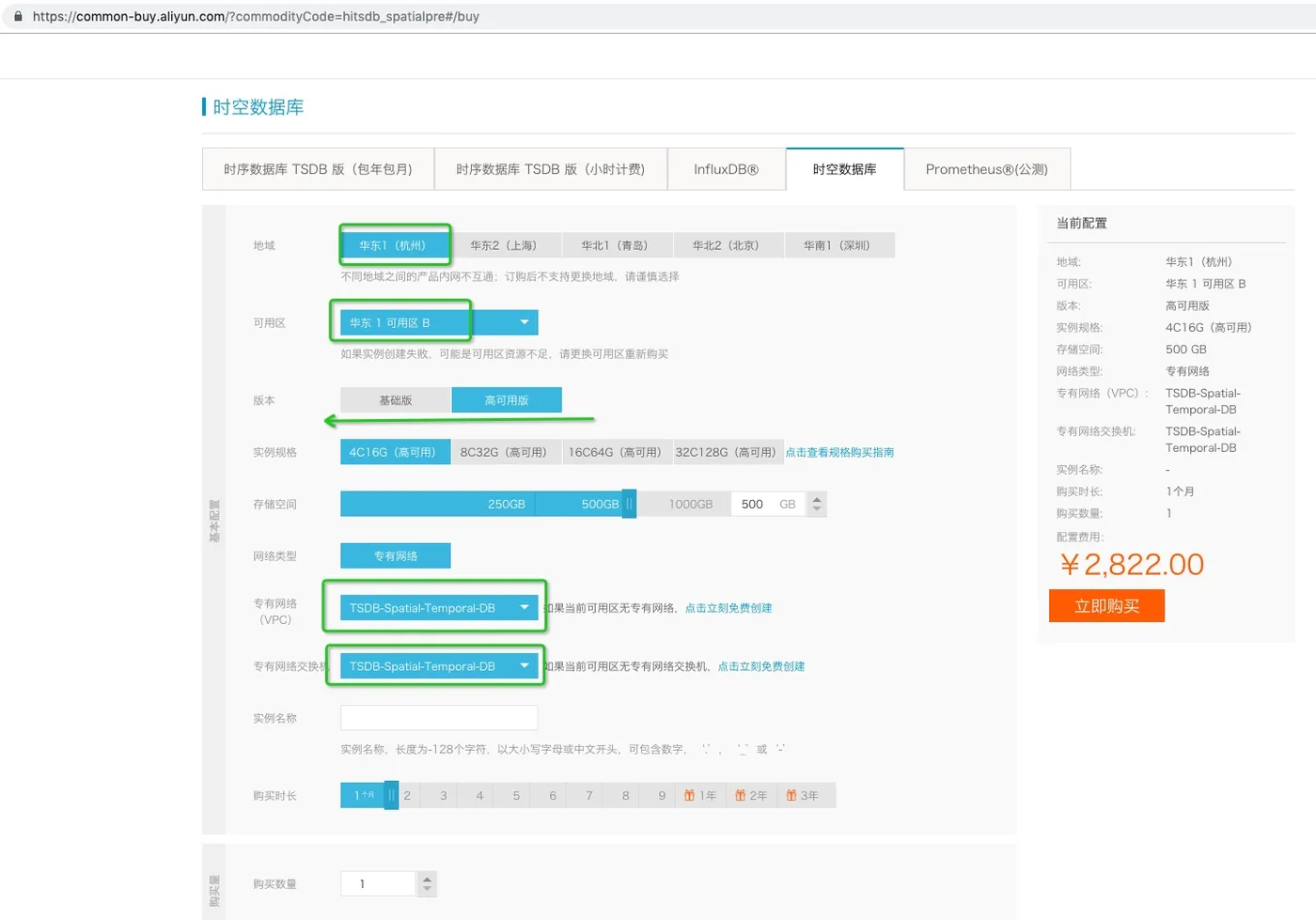
Task: Focus the 购买数量 input field
Action: point(379,883)
